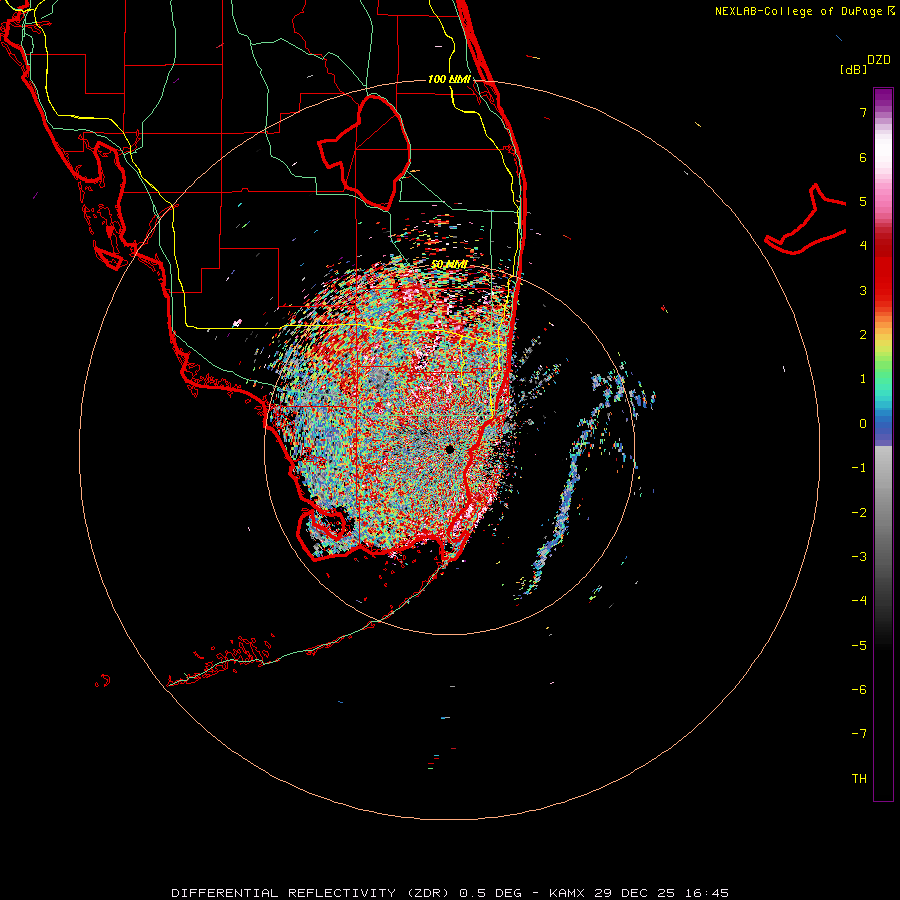Click the -1 value on the color scale
Viewport: 900px width, 900px height.
pyautogui.click(x=859, y=468)
